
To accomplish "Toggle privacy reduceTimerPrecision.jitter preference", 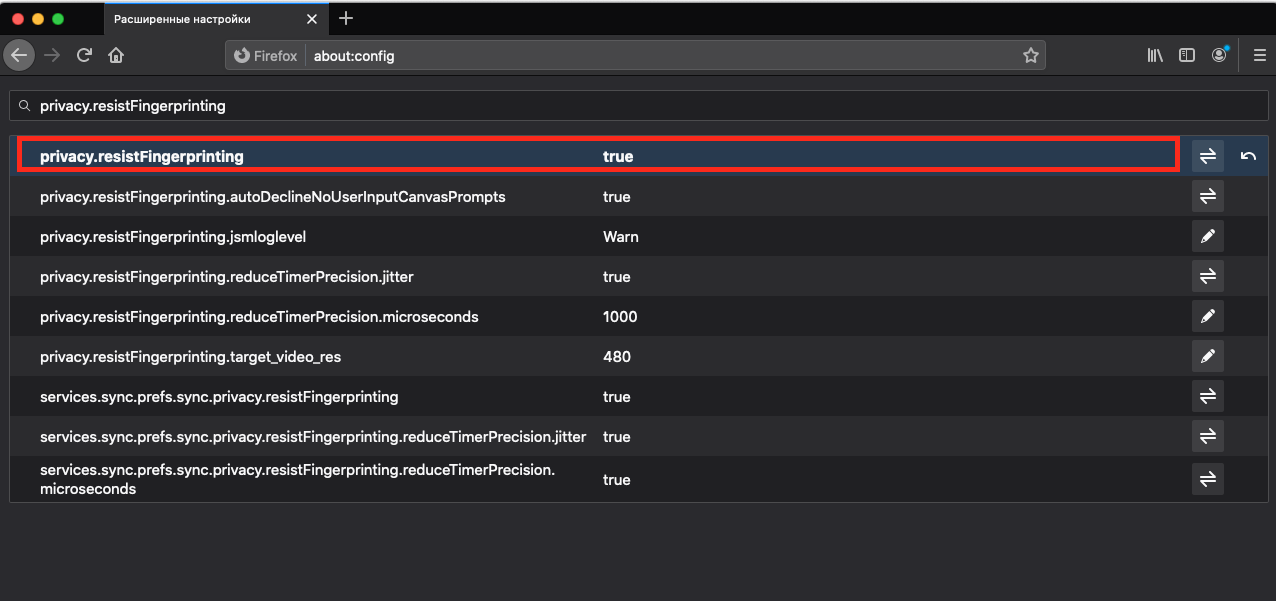I will [1208, 276].
